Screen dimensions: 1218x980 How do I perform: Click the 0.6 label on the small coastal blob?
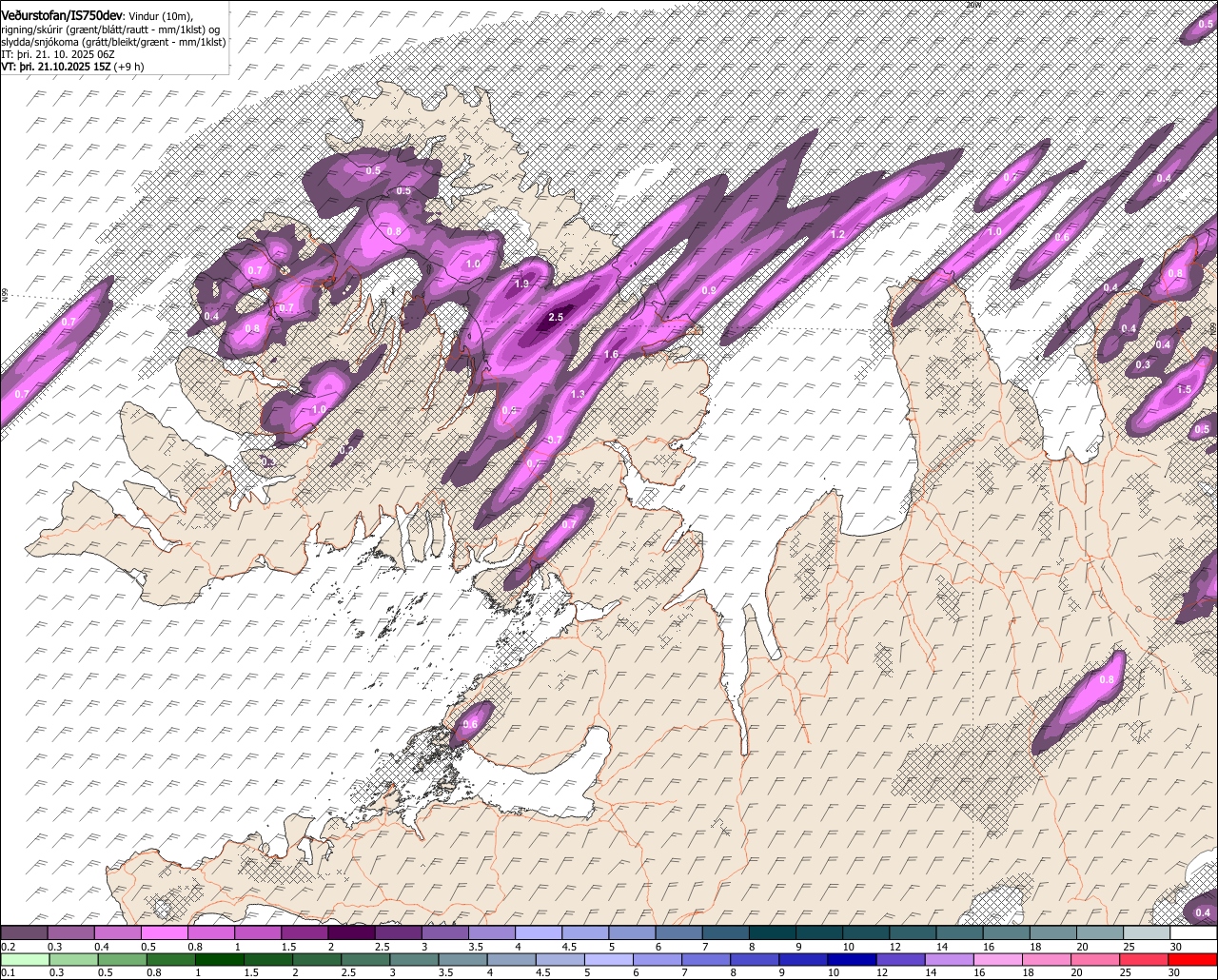point(470,724)
